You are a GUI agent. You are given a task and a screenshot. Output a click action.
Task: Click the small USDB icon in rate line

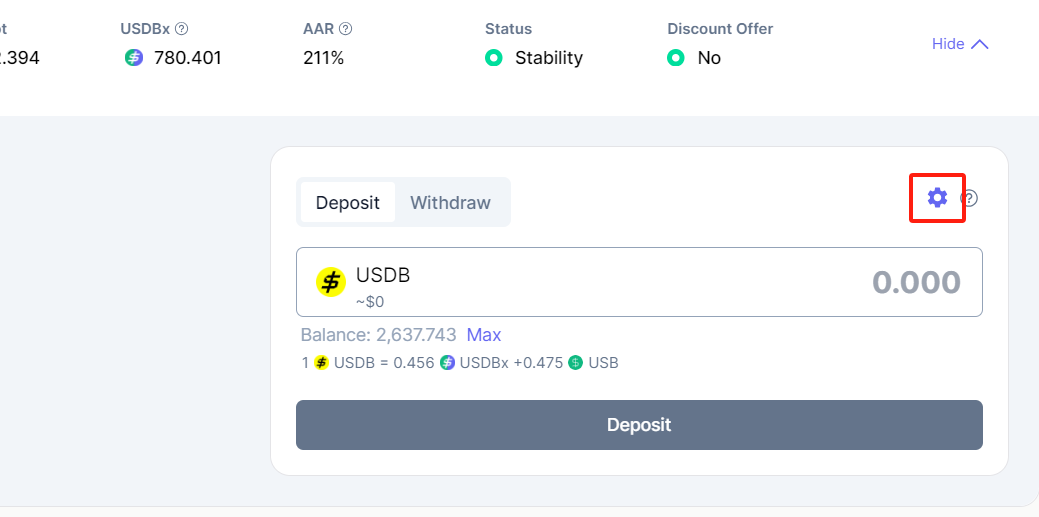pyautogui.click(x=321, y=363)
